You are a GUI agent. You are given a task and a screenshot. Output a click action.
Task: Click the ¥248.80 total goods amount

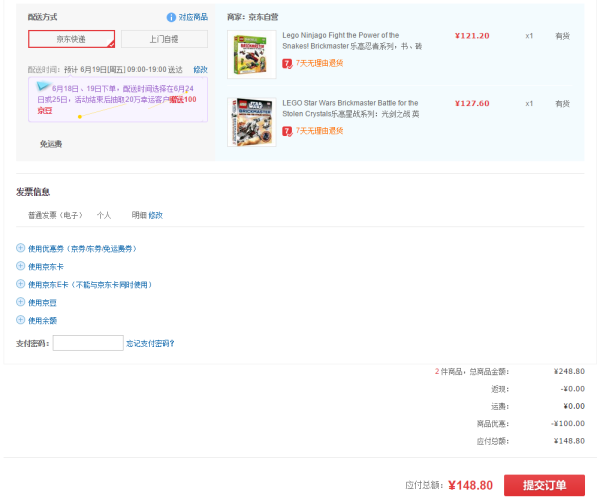569,372
